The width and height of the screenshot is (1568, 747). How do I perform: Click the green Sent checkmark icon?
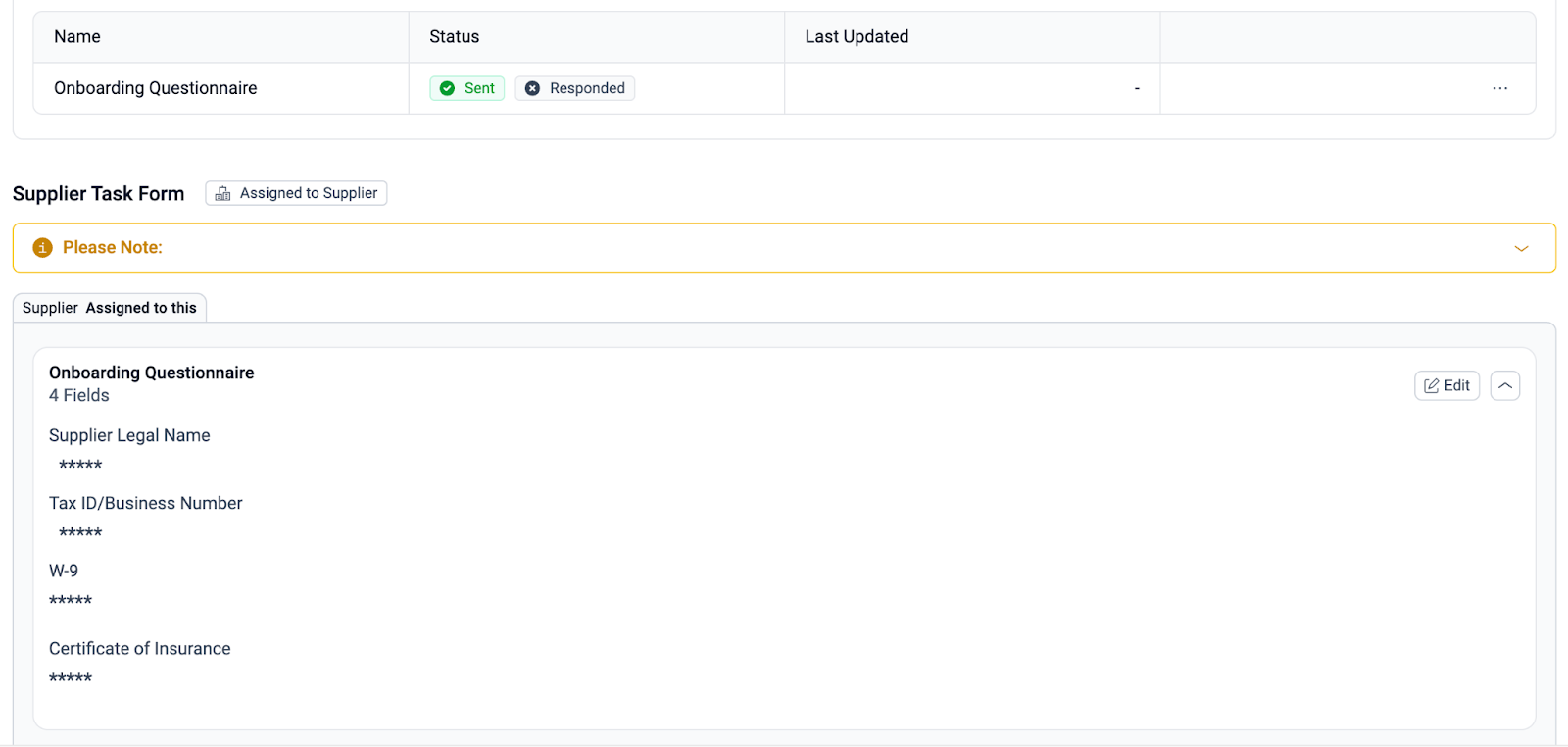tap(447, 88)
